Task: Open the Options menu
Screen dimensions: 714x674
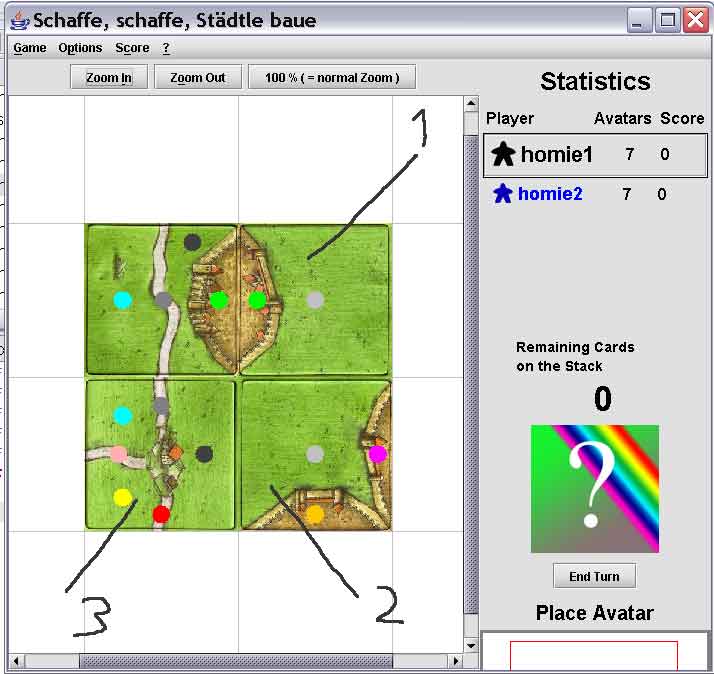Action: 80,48
